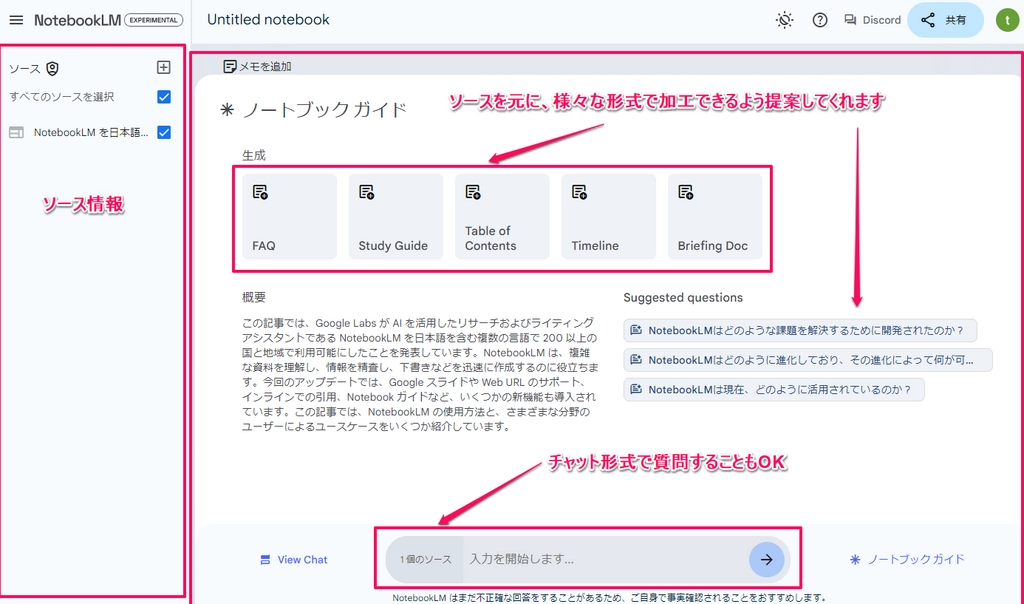Select suggested question about 活用されている
The height and width of the screenshot is (604, 1024).
tap(774, 389)
